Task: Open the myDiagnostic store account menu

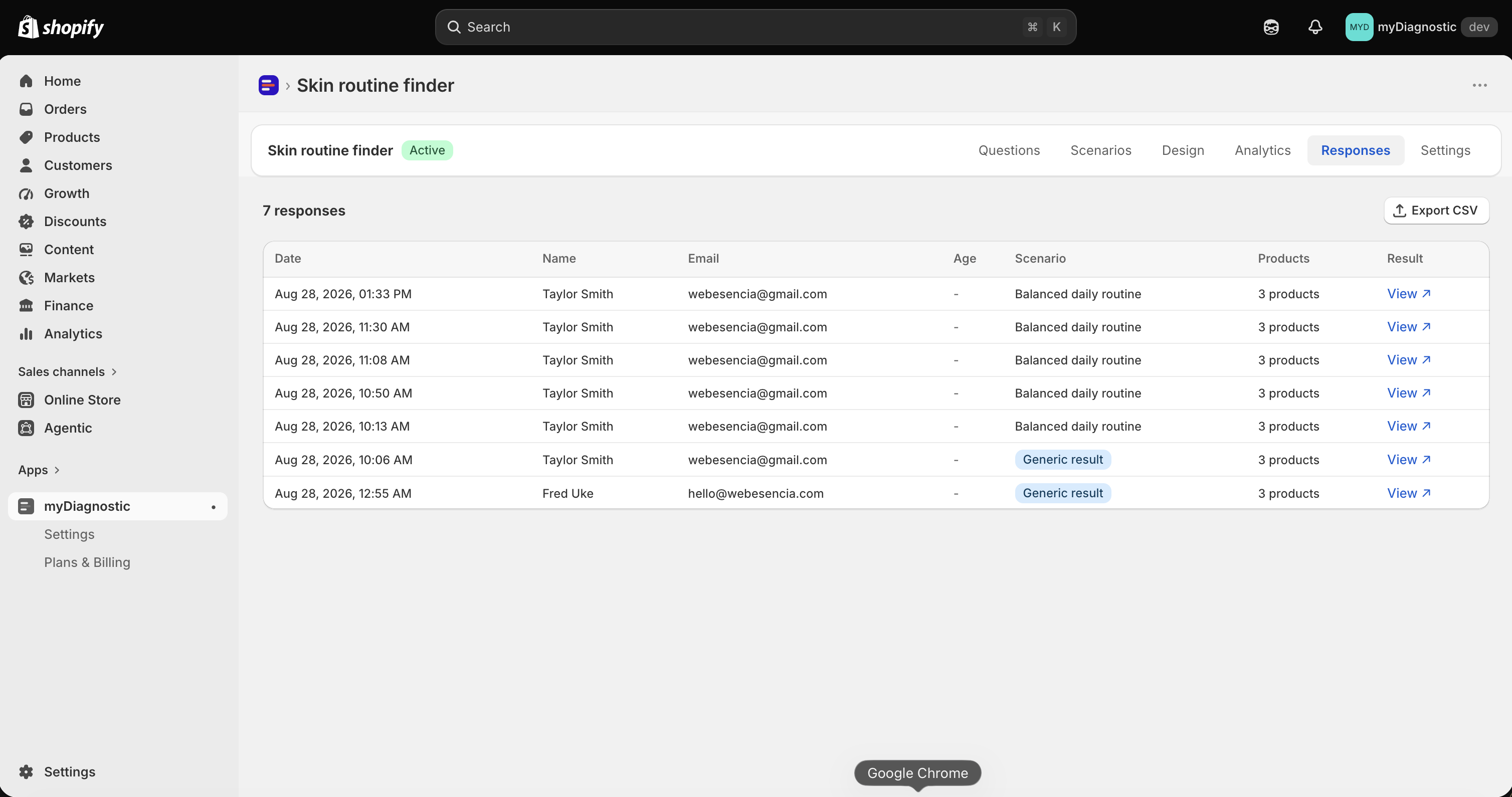Action: (x=1420, y=27)
